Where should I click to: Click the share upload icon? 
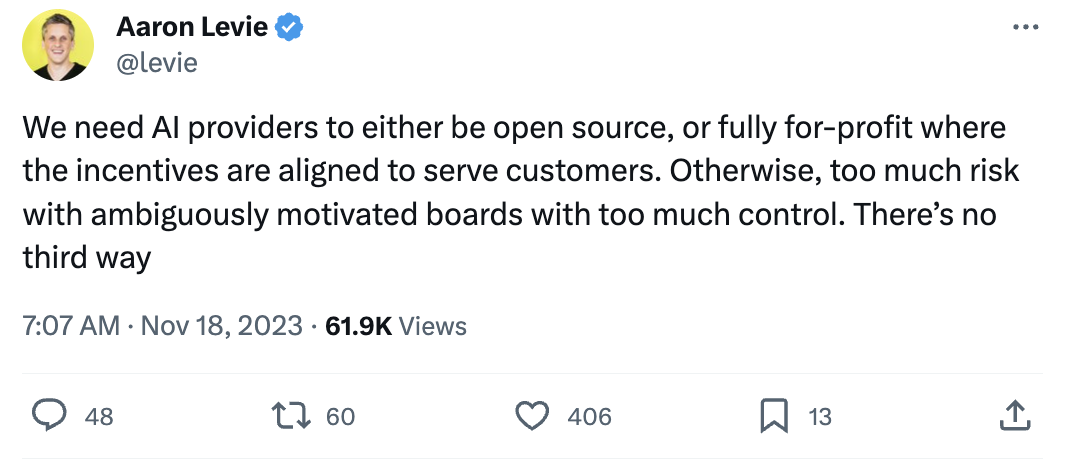tap(1014, 415)
